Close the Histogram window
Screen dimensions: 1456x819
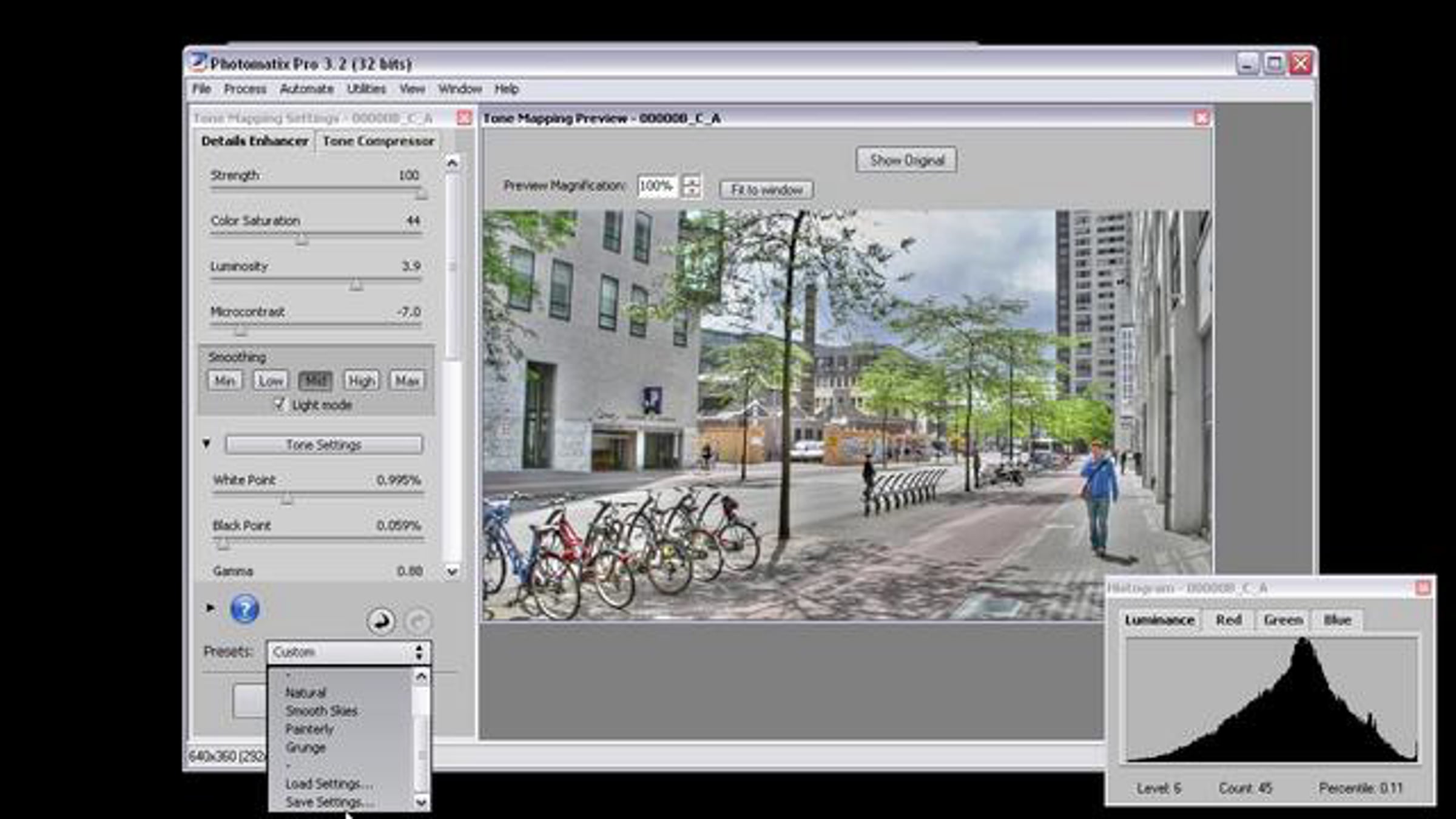tap(1423, 587)
